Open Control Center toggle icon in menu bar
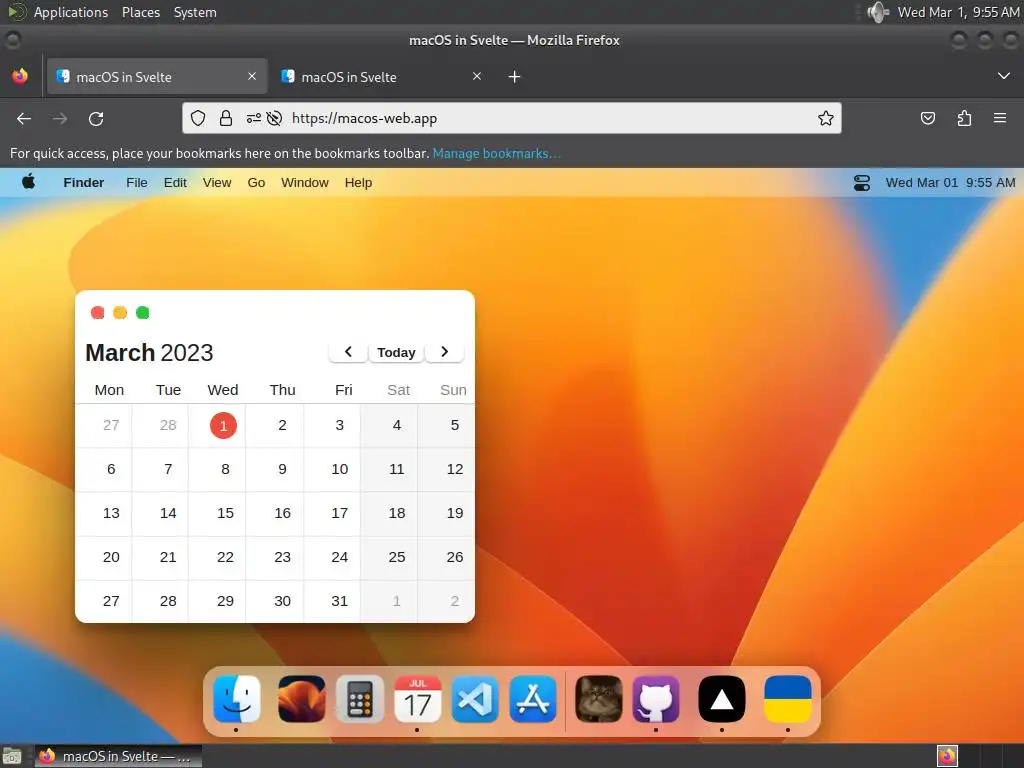1024x768 pixels. (861, 183)
